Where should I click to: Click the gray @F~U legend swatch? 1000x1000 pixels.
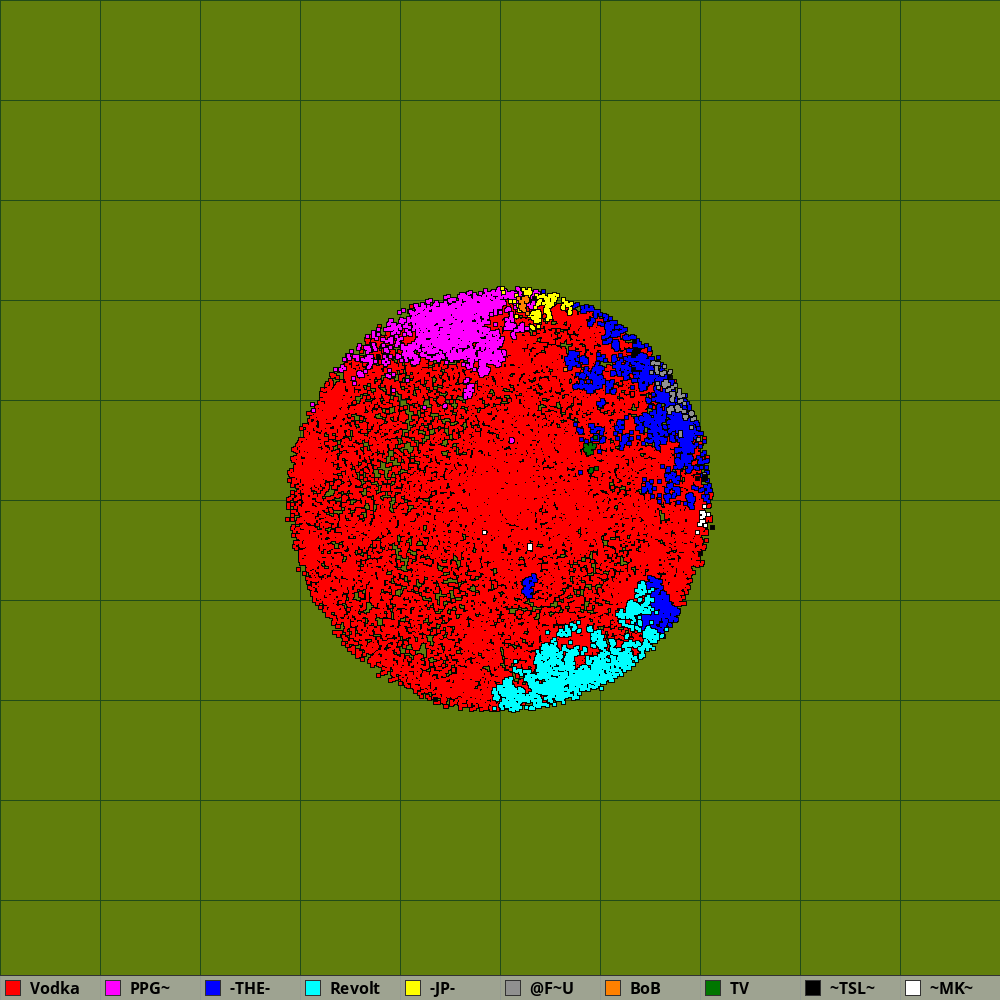pos(513,988)
